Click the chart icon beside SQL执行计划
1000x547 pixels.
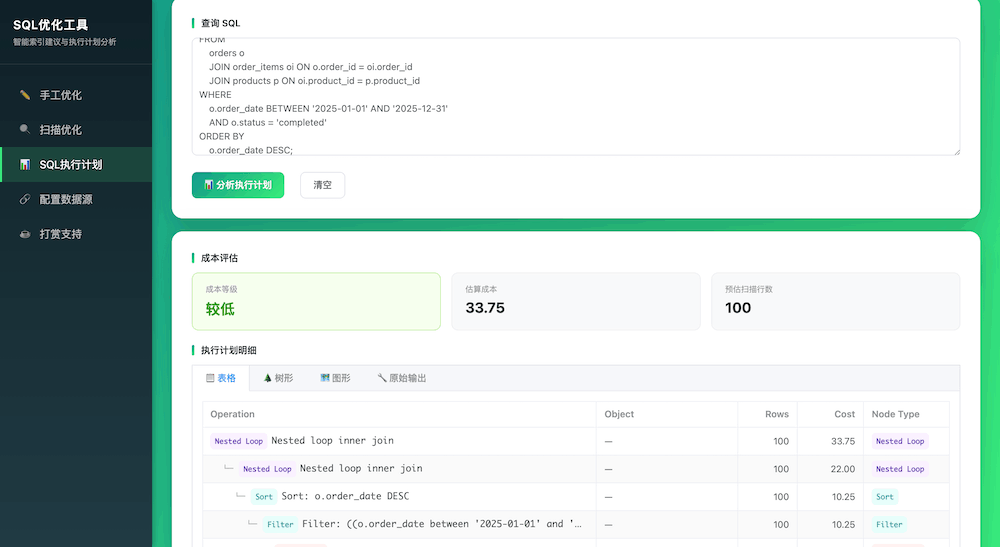tap(25, 164)
